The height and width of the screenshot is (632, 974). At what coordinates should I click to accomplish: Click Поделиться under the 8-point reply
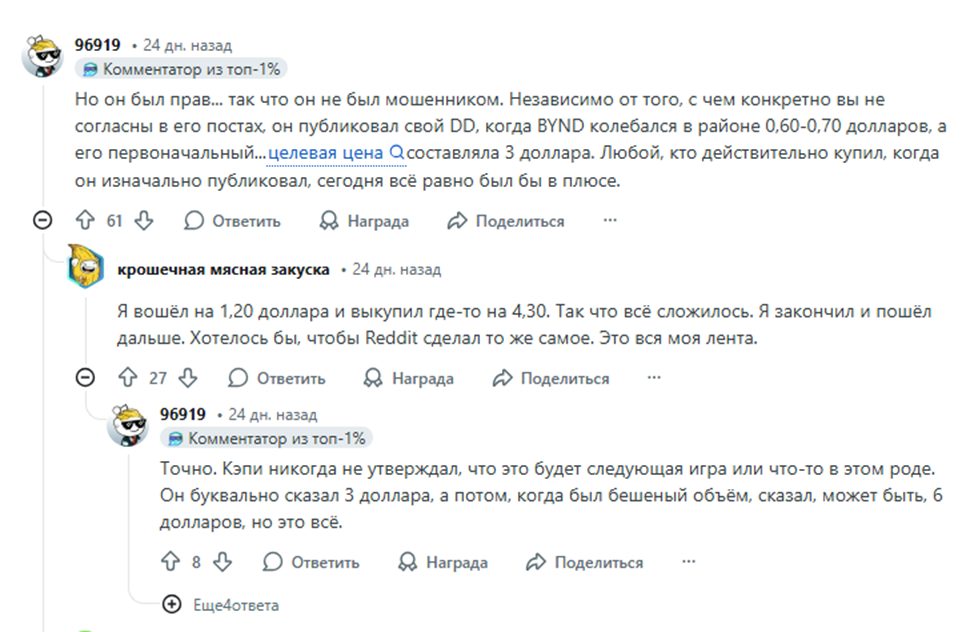tap(585, 562)
